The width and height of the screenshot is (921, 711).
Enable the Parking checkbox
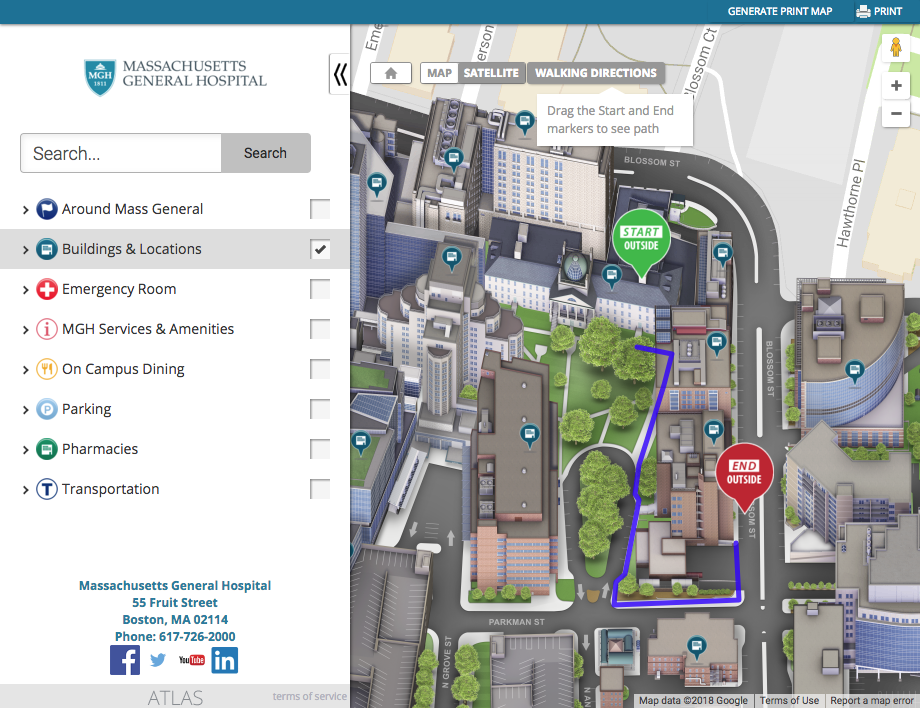320,409
